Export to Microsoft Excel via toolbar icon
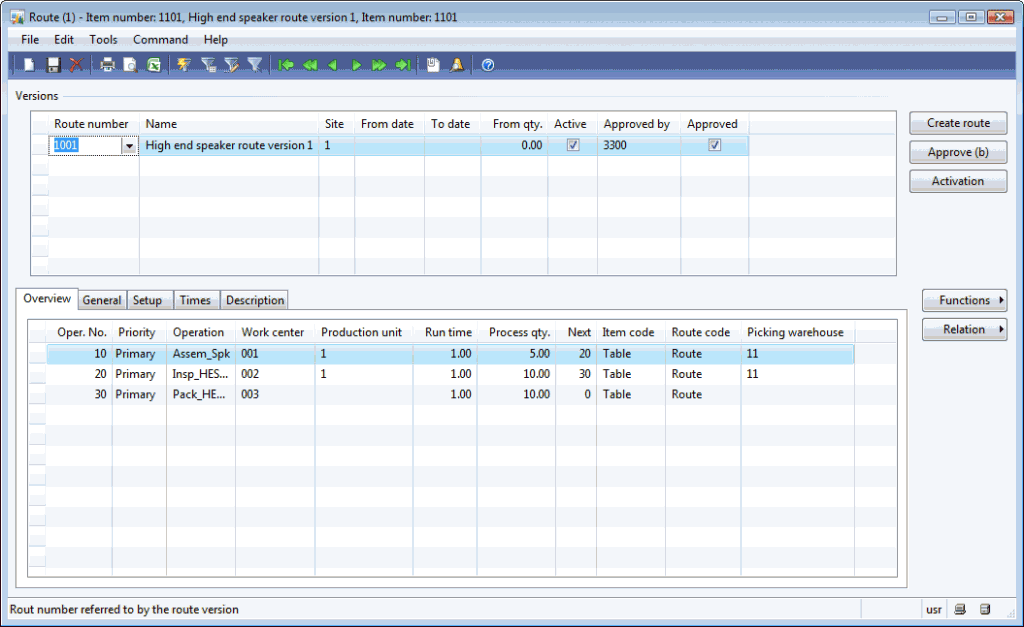1024x627 pixels. pos(152,64)
